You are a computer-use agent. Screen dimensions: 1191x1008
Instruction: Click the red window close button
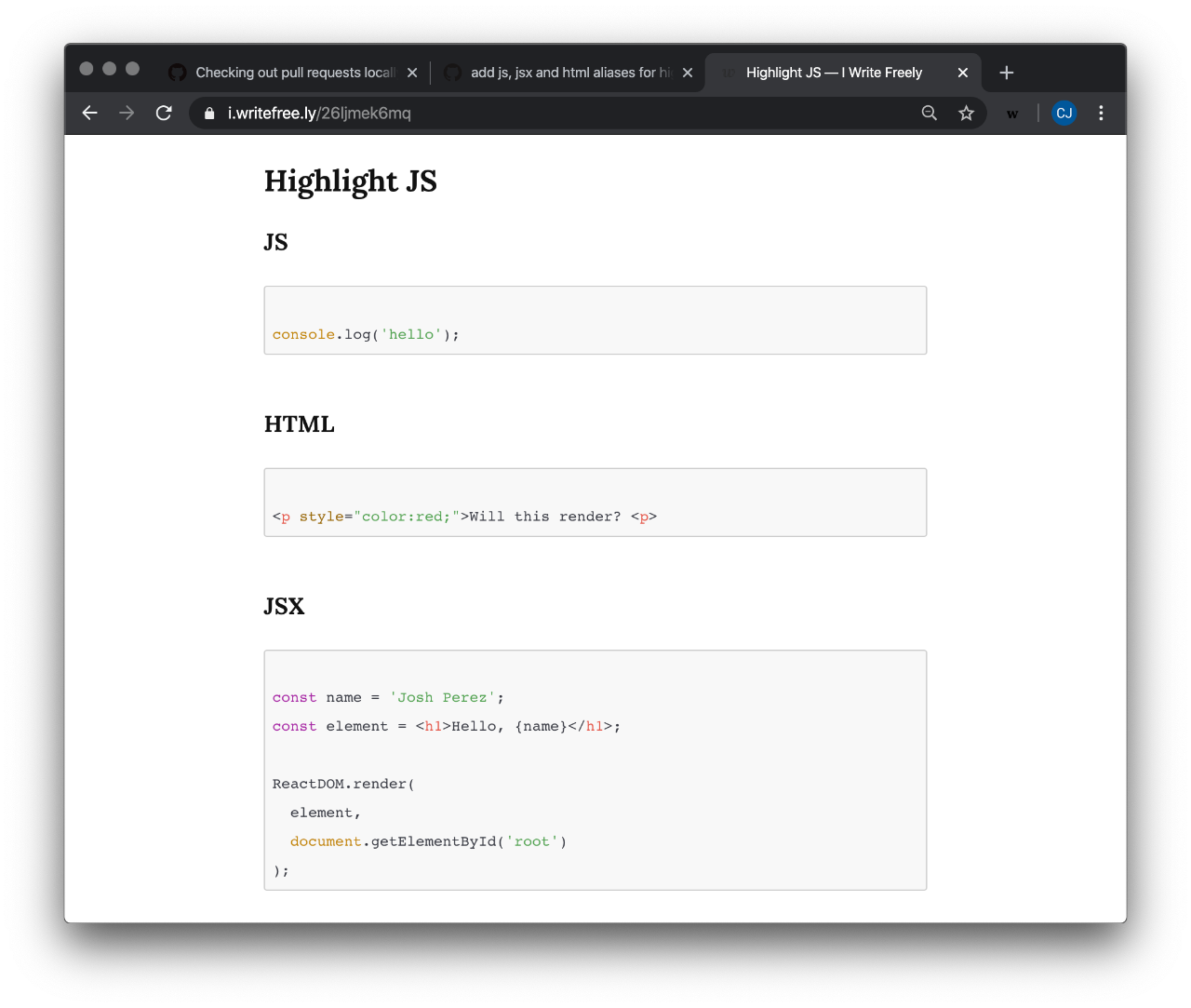point(87,68)
